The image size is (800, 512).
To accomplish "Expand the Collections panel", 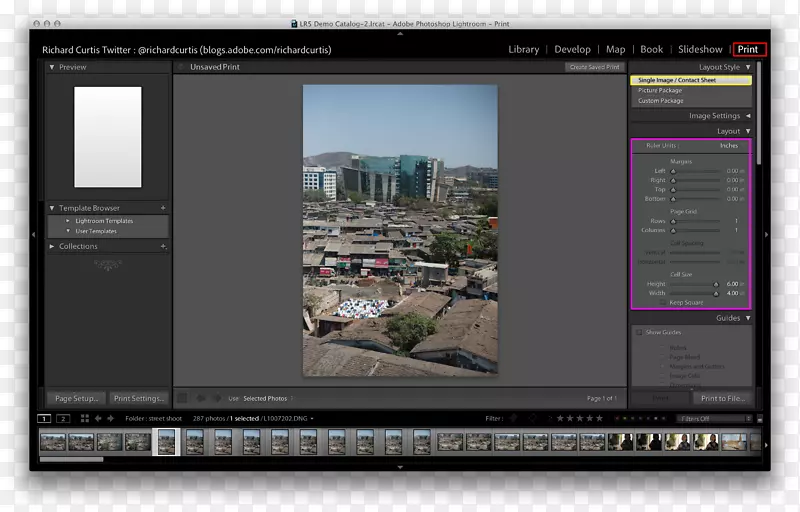I will 52,246.
